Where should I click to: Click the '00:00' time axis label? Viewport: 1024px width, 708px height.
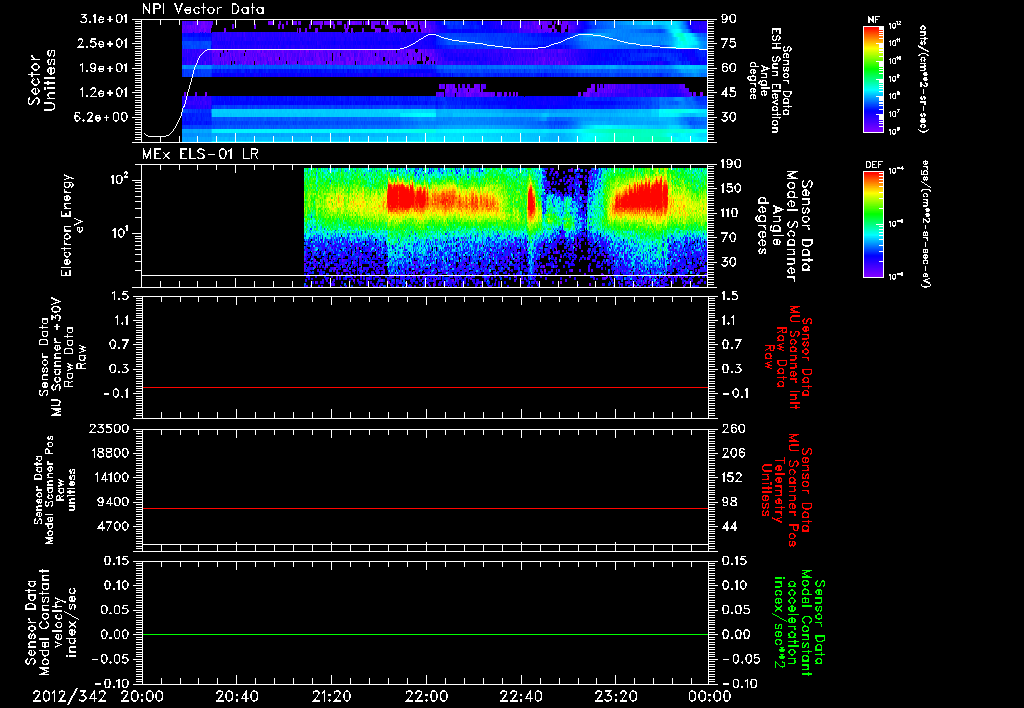(x=709, y=696)
